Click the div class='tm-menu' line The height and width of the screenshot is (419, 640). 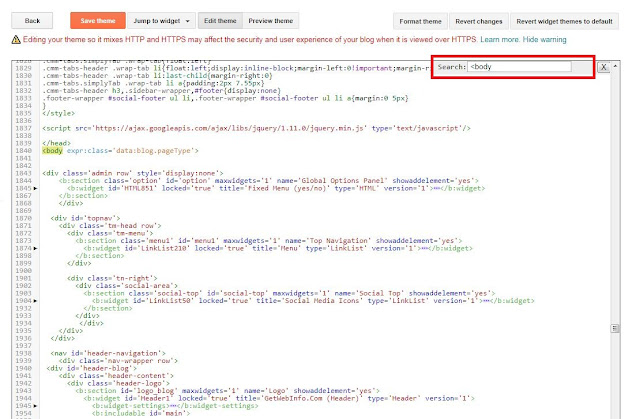110,233
